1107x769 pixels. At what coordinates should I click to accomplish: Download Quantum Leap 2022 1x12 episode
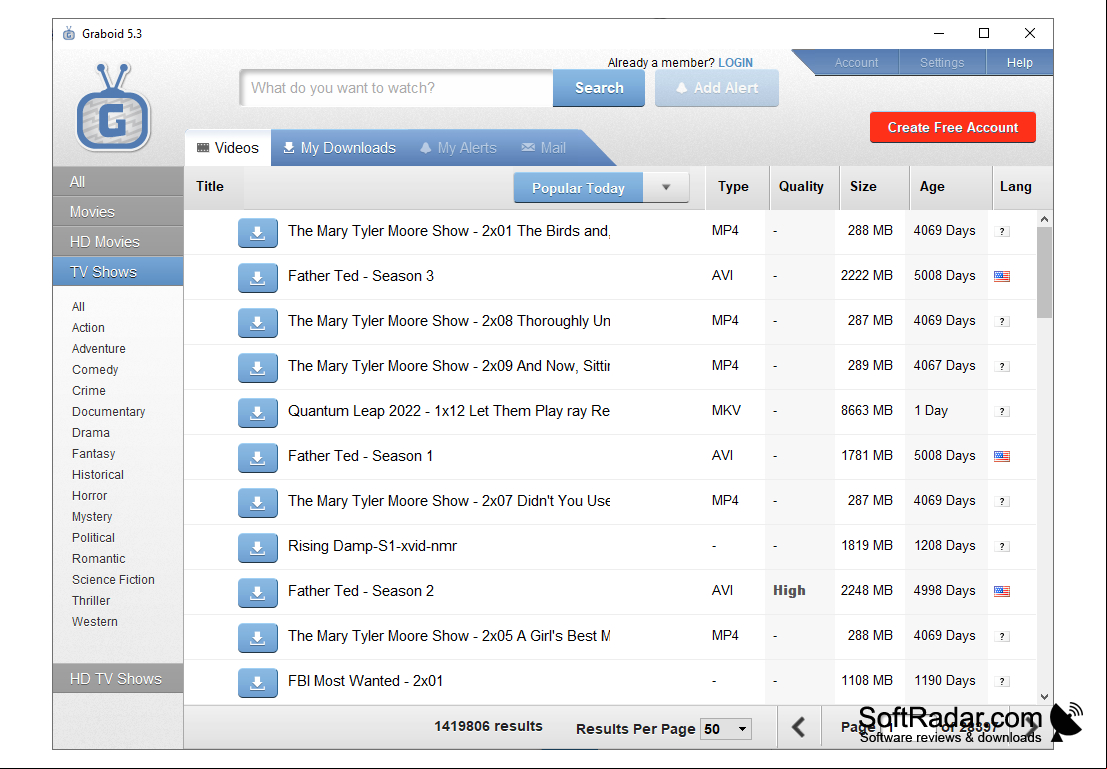(x=258, y=413)
